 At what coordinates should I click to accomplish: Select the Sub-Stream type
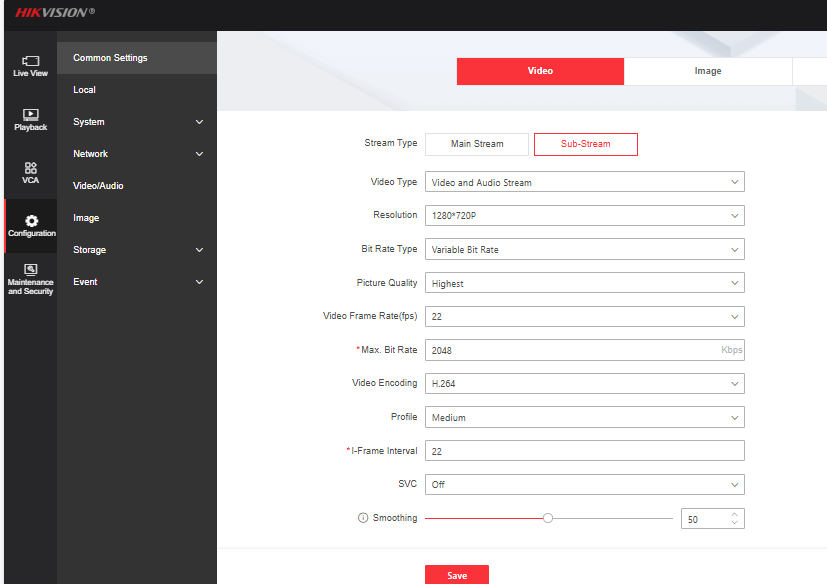(x=585, y=144)
